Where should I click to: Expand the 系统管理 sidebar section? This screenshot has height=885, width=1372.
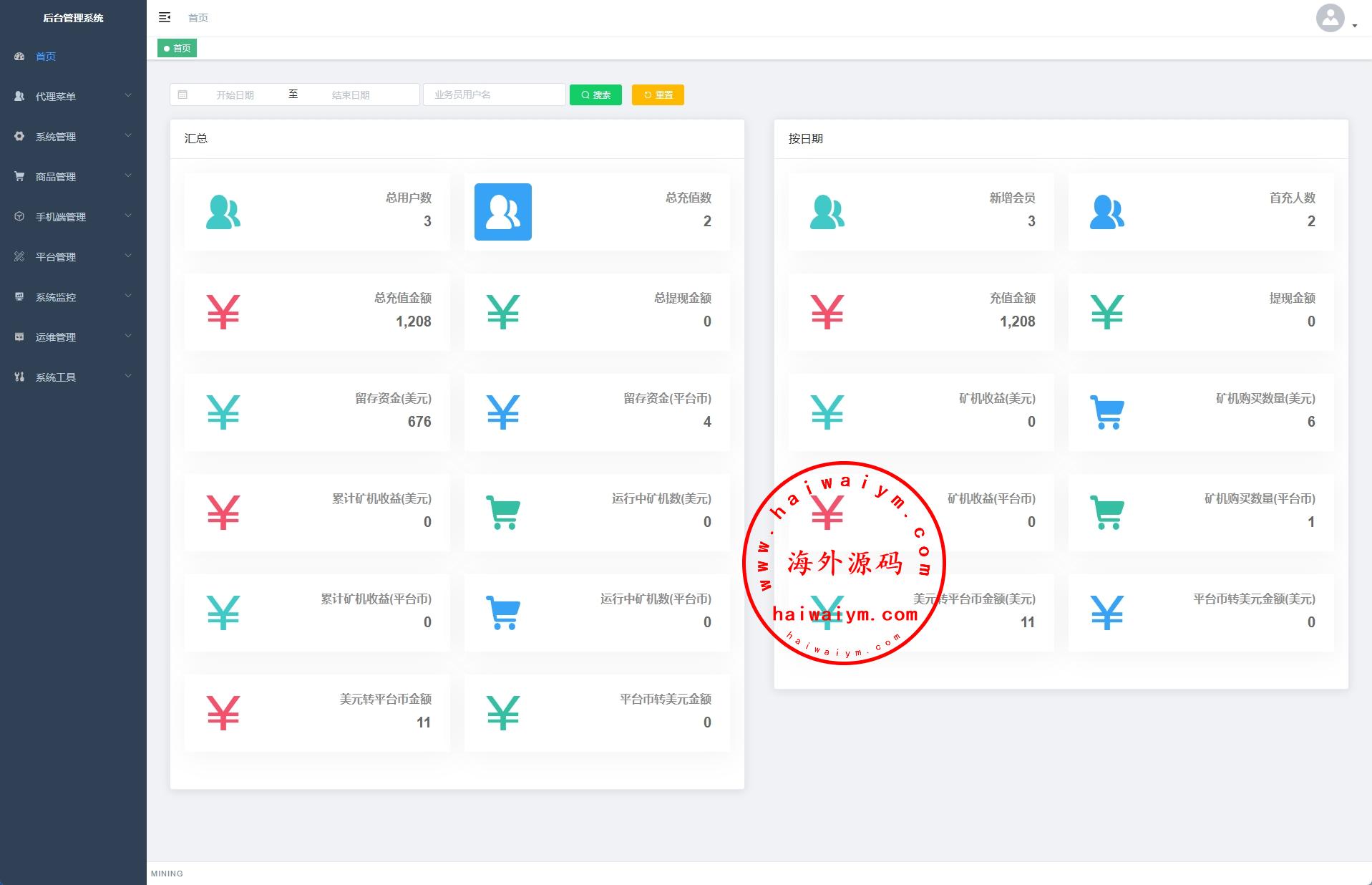coord(73,136)
